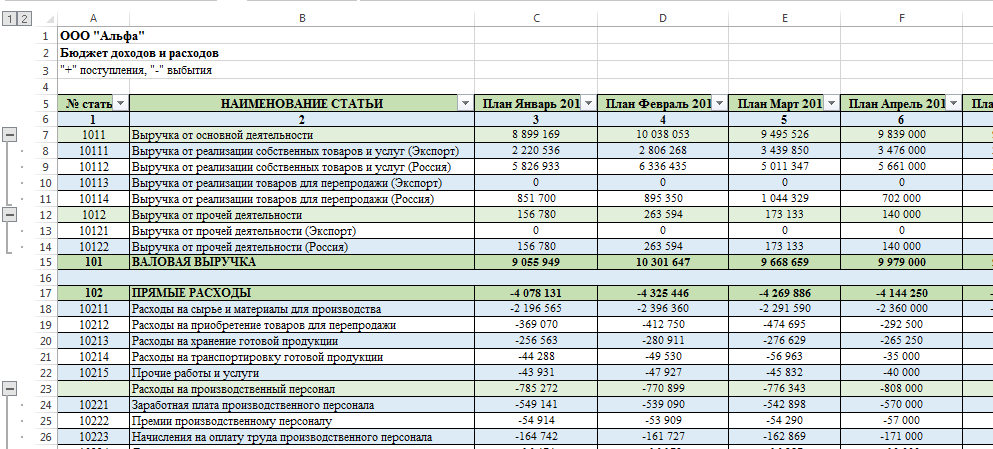Select value -2 291 590
Viewport: 993px width, 449px height.
[x=785, y=309]
